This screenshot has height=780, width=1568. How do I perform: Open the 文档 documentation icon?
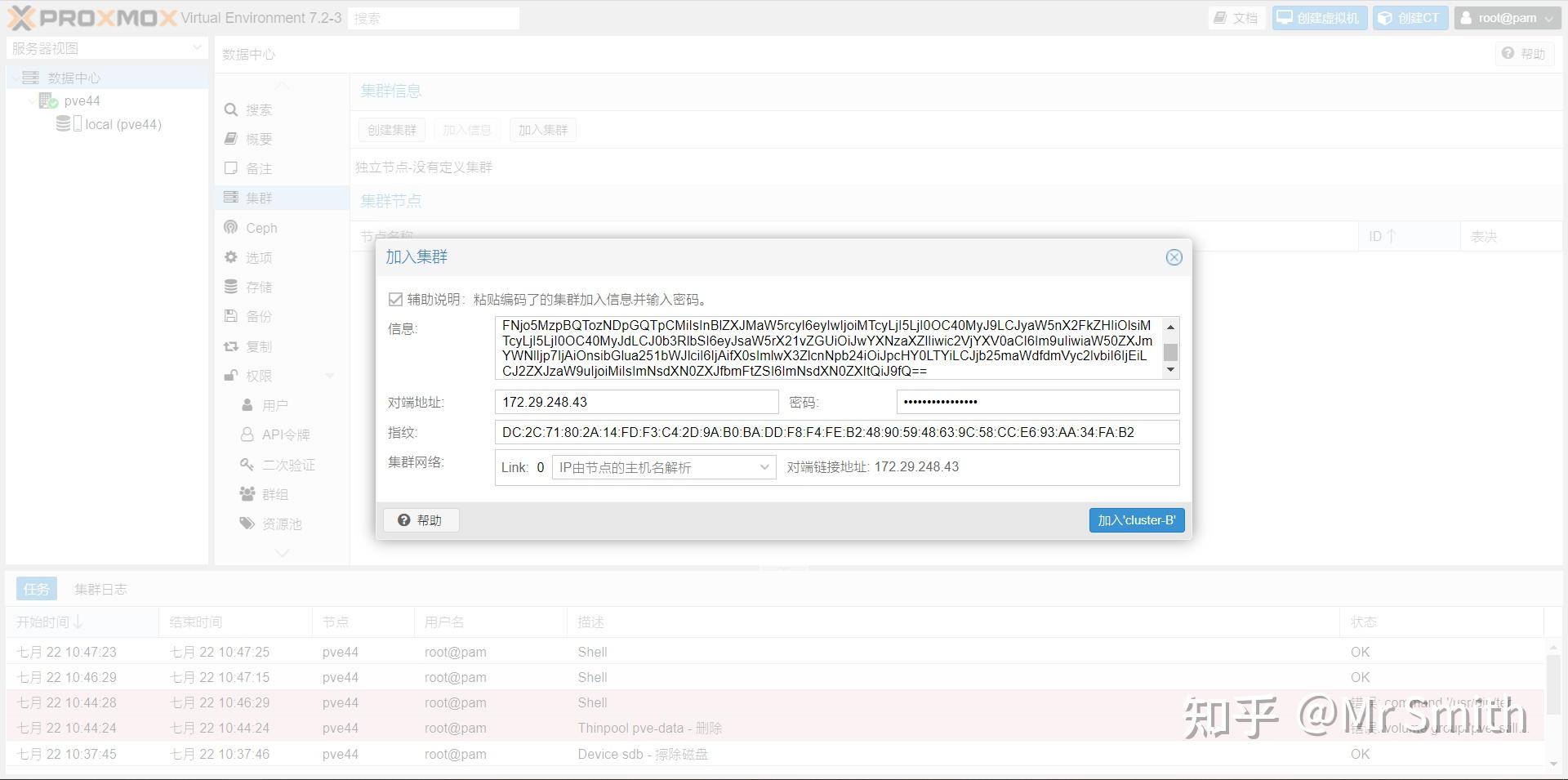[1236, 17]
